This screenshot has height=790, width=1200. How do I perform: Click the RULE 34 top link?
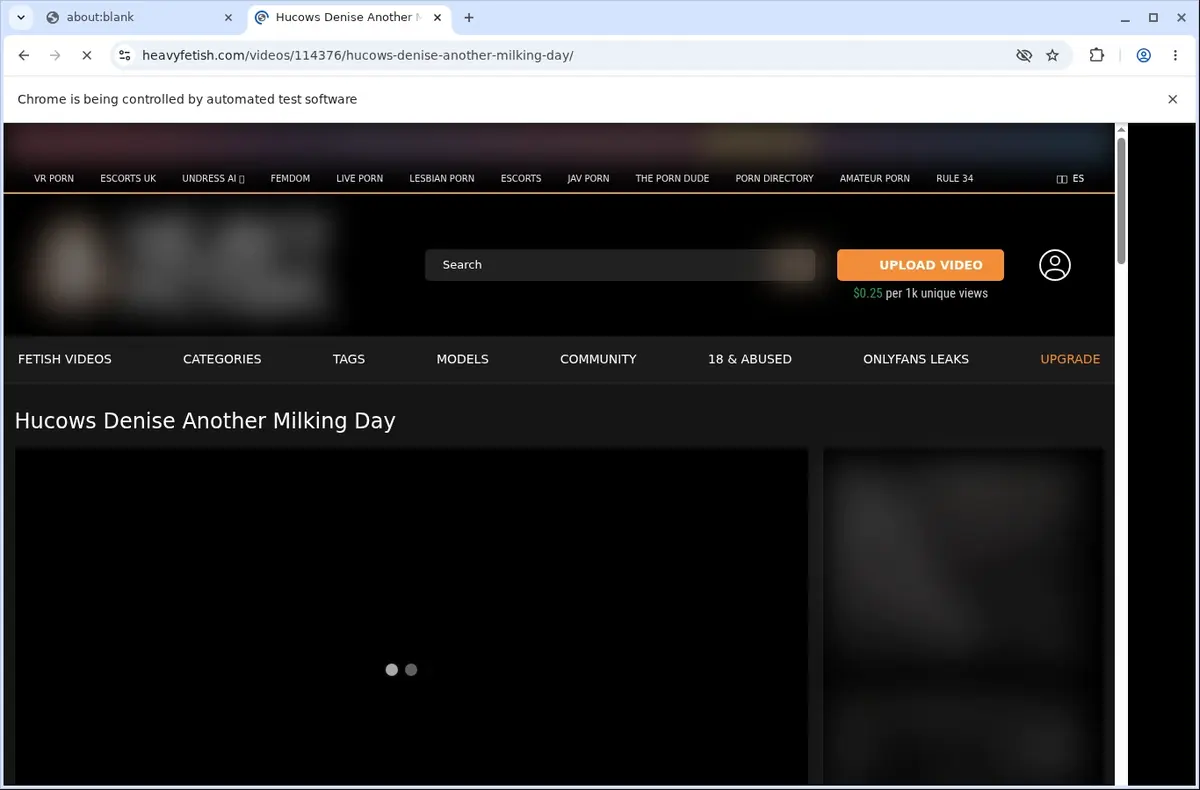pos(955,178)
